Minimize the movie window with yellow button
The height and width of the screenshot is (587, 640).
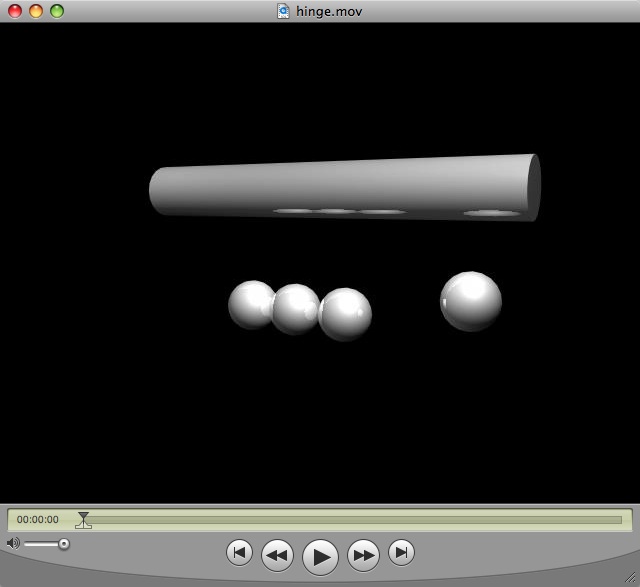(35, 11)
